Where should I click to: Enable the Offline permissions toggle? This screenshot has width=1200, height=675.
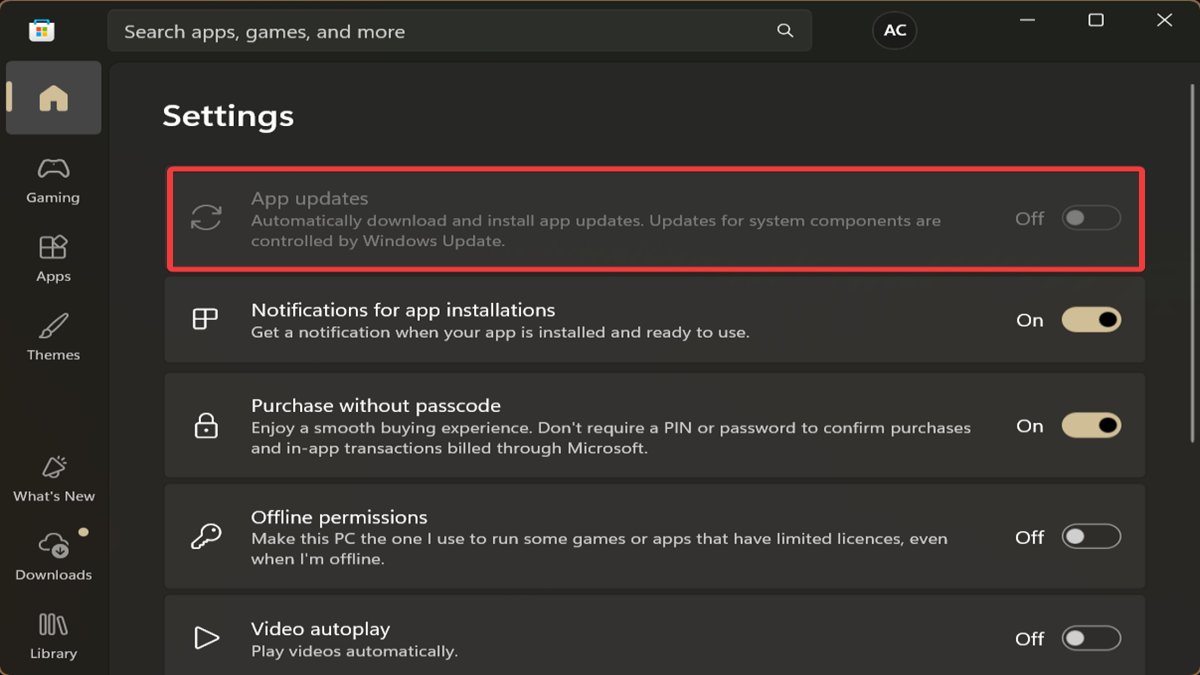tap(1091, 537)
